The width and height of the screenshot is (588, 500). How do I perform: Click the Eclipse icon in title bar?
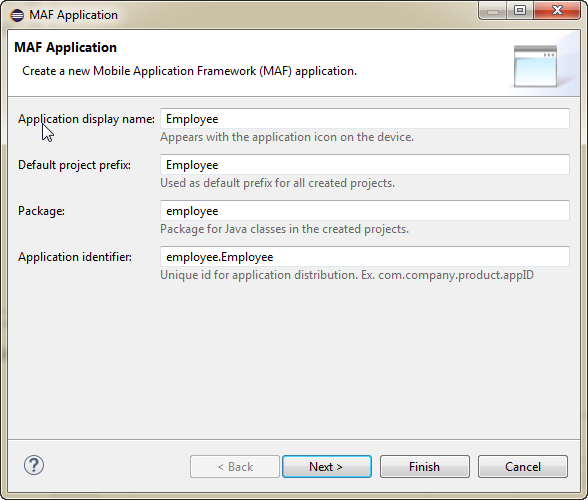tap(17, 15)
